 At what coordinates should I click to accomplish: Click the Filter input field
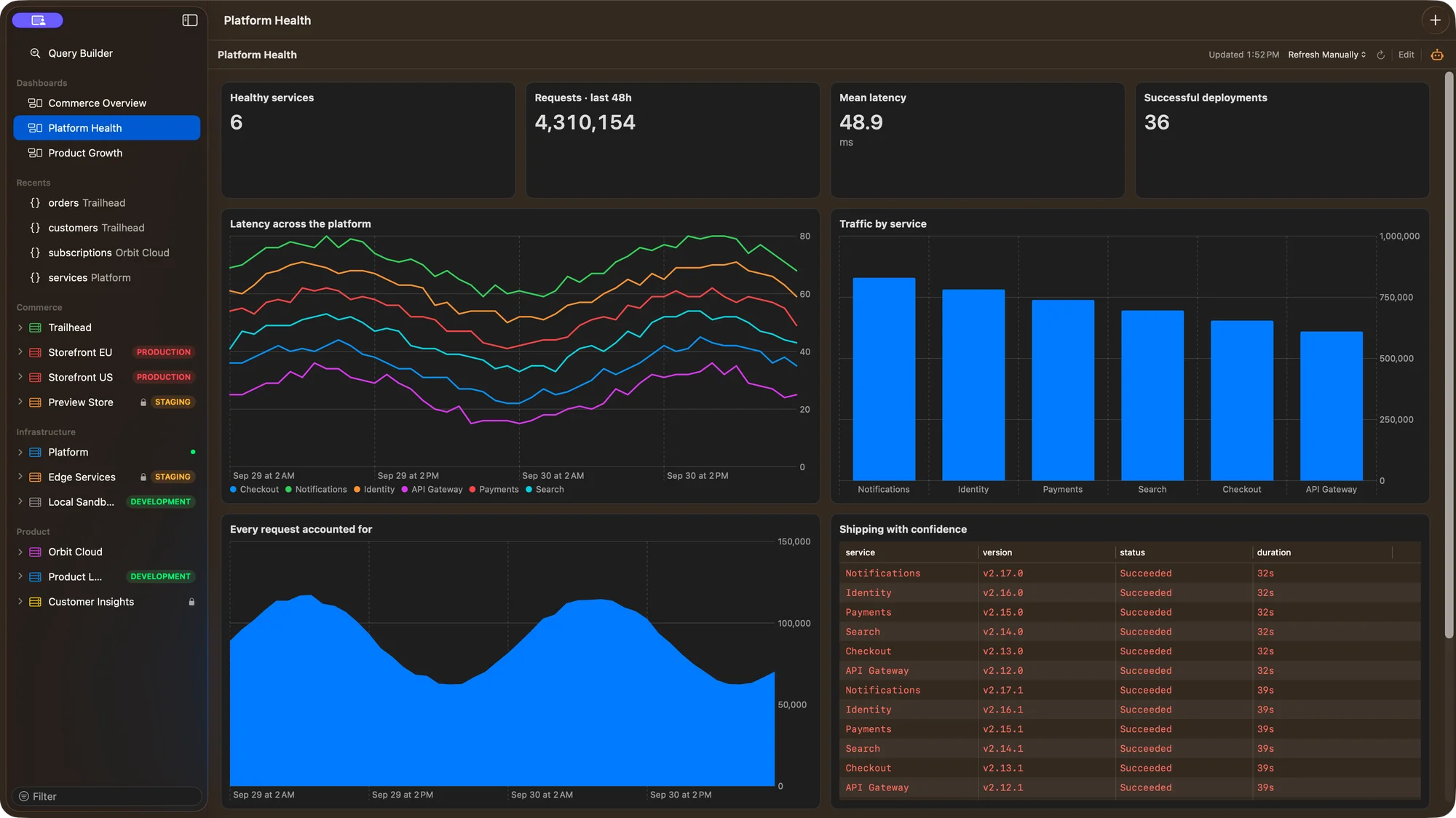[106, 796]
